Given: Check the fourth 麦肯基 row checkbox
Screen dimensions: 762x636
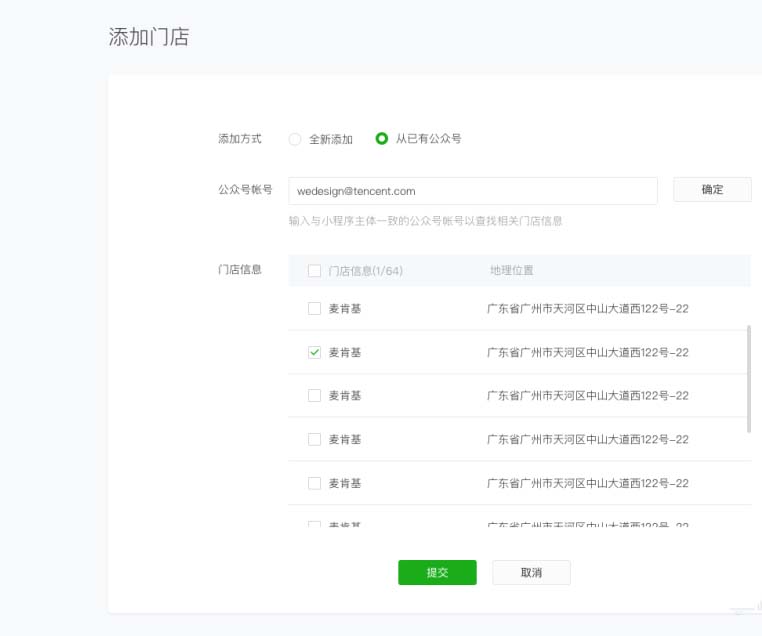Looking at the screenshot, I should tap(314, 439).
